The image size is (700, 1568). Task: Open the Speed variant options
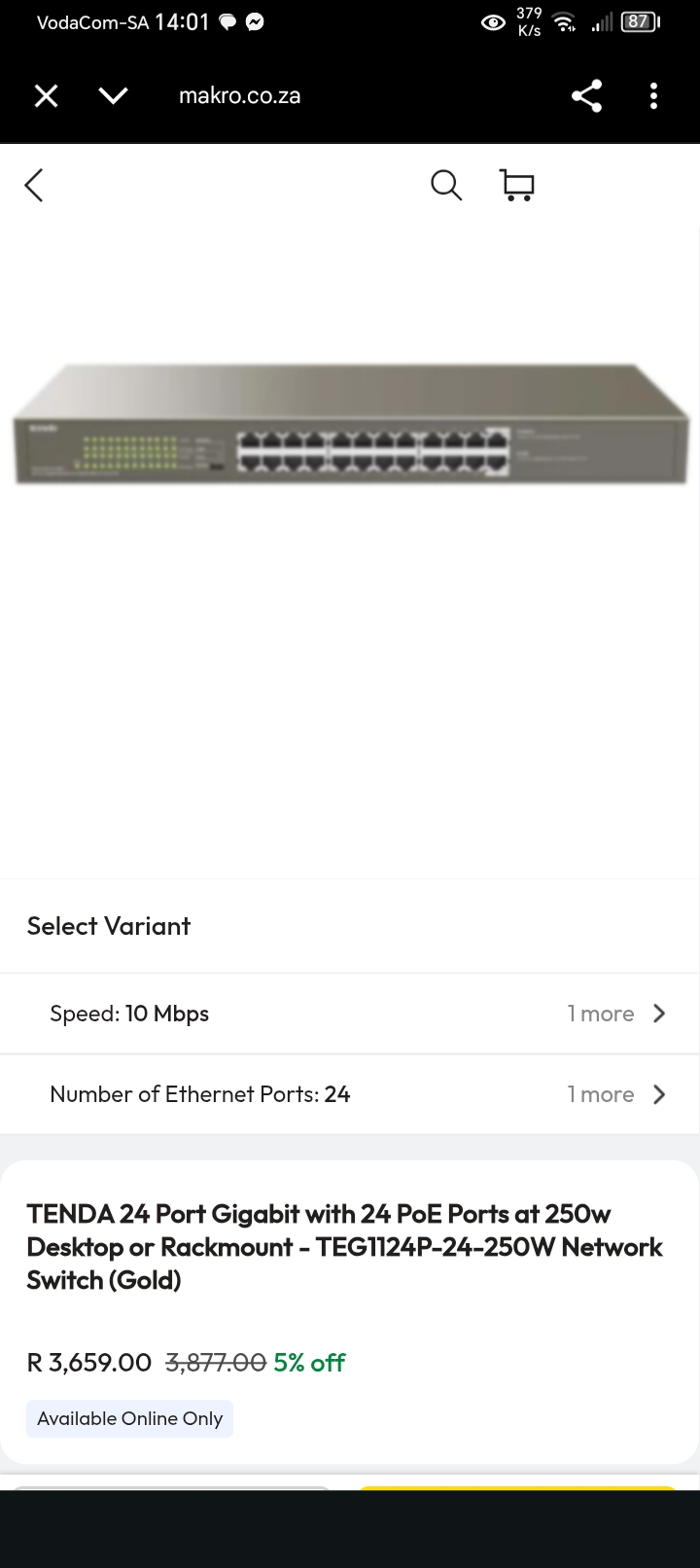(129, 1014)
